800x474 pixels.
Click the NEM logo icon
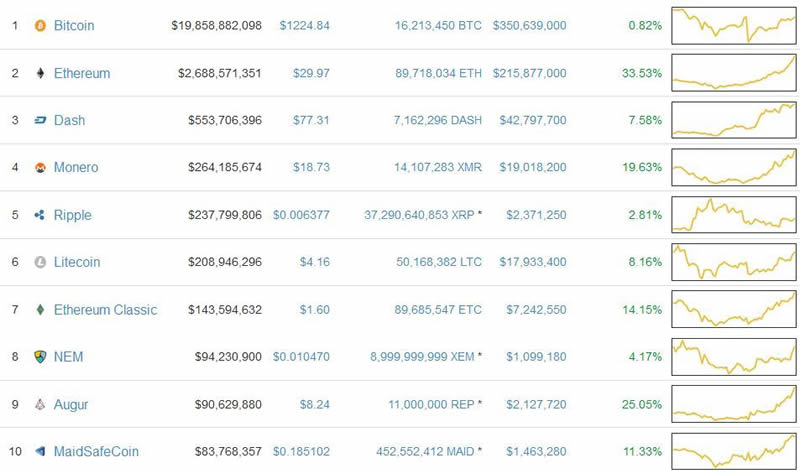(40, 356)
